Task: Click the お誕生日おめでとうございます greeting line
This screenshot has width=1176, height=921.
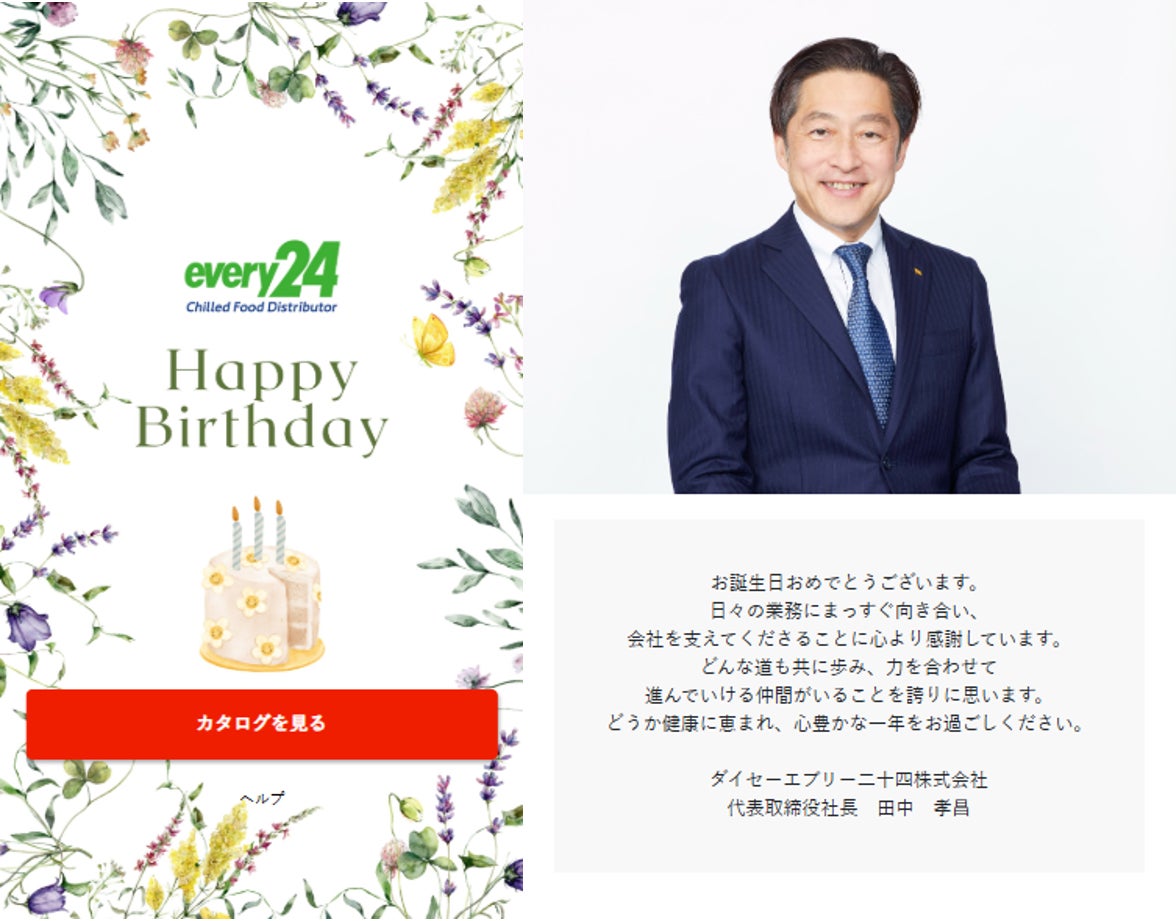Action: coord(845,582)
